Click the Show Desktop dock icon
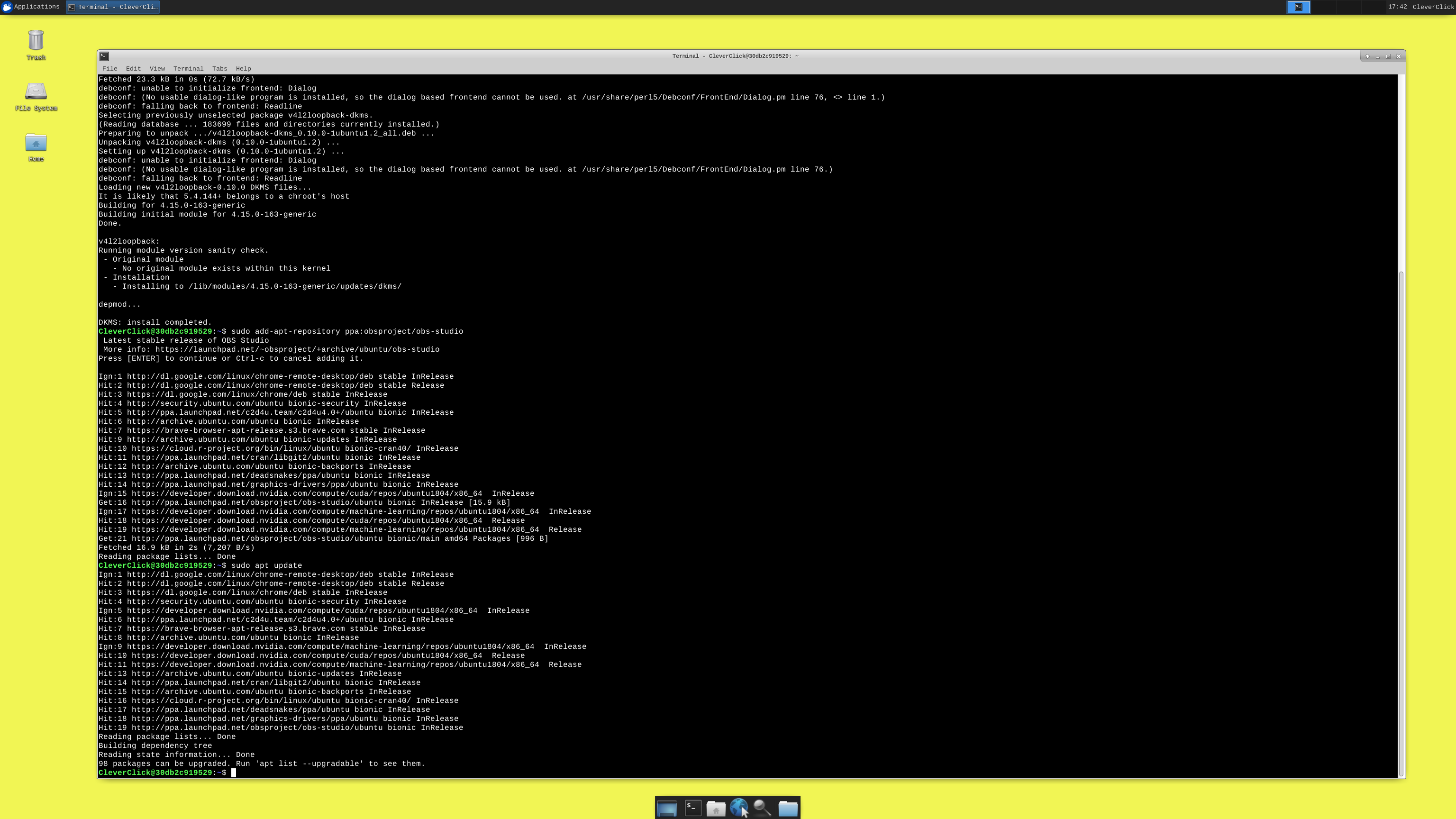 [x=667, y=808]
